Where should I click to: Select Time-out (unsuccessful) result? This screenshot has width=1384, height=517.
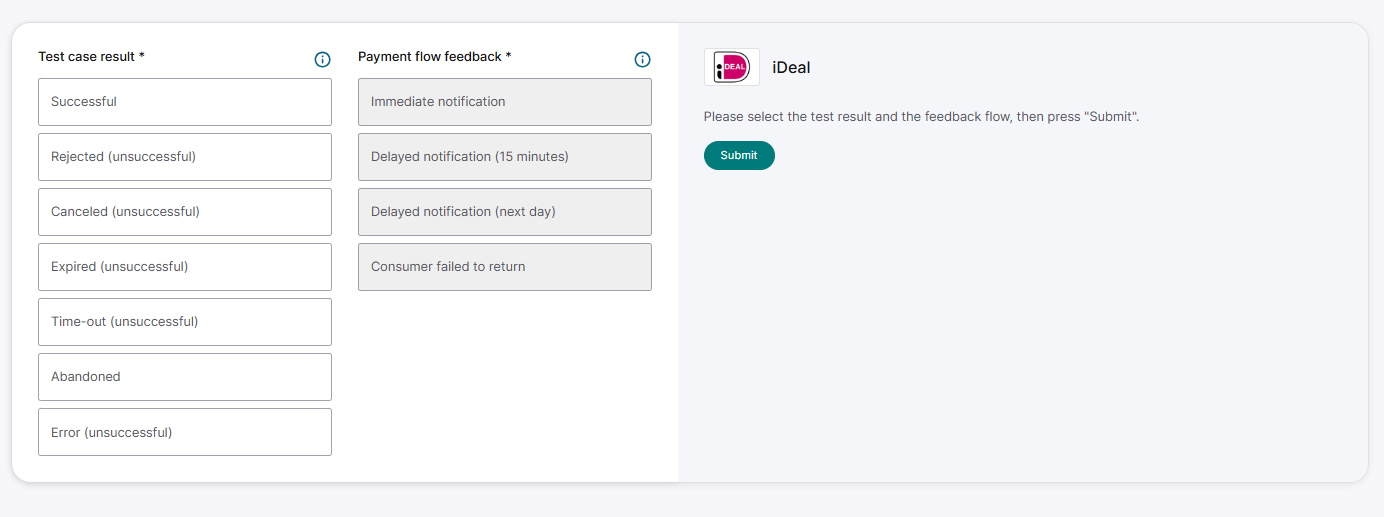185,322
